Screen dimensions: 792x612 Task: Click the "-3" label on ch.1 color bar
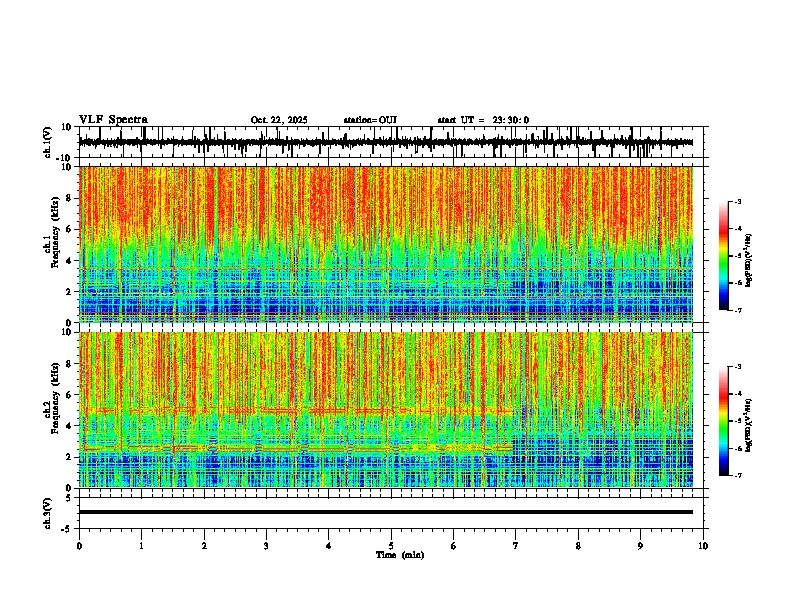click(x=737, y=201)
